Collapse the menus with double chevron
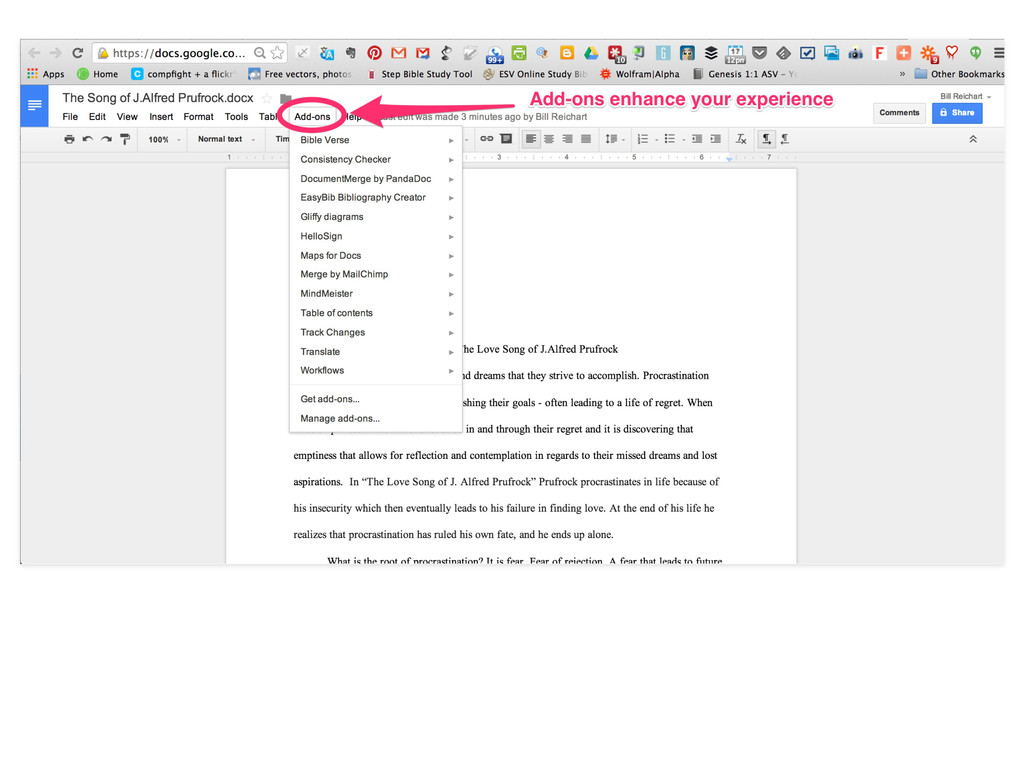This screenshot has width=1024, height=768. click(x=973, y=139)
